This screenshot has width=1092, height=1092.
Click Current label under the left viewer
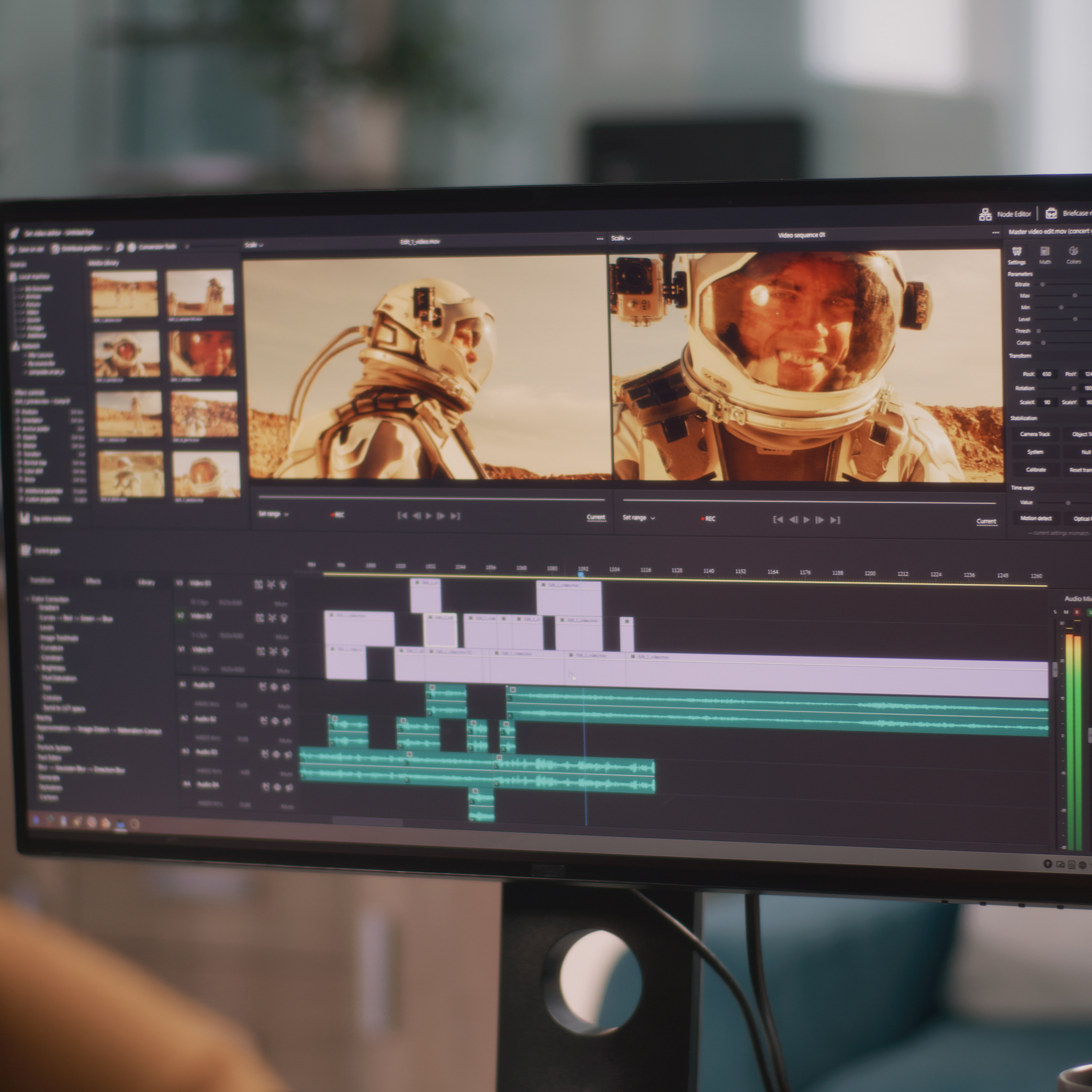pos(596,517)
